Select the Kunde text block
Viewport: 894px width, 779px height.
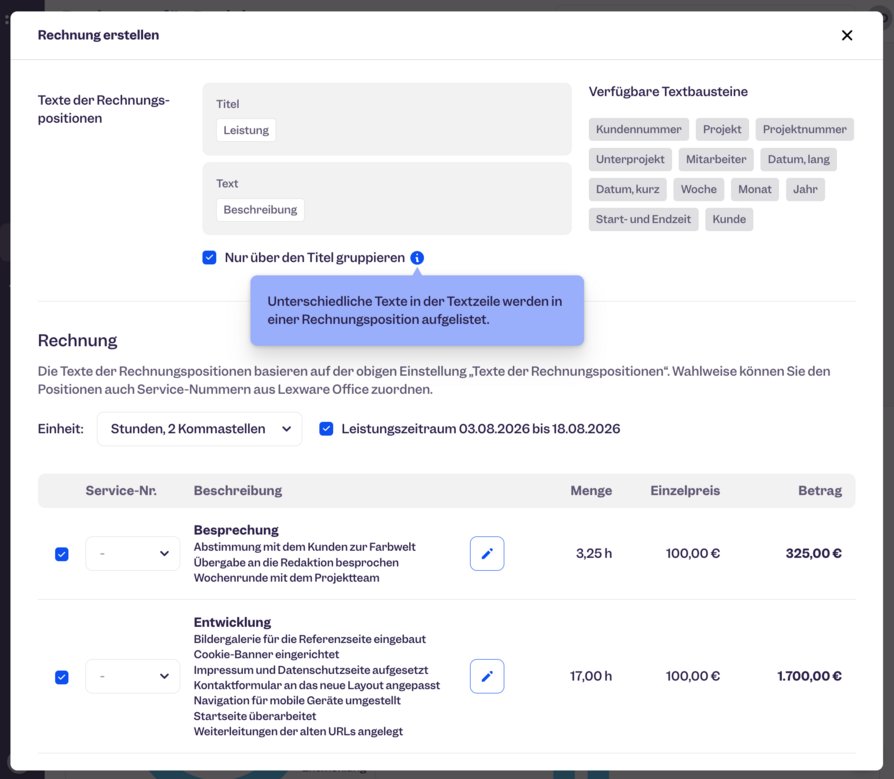point(729,220)
